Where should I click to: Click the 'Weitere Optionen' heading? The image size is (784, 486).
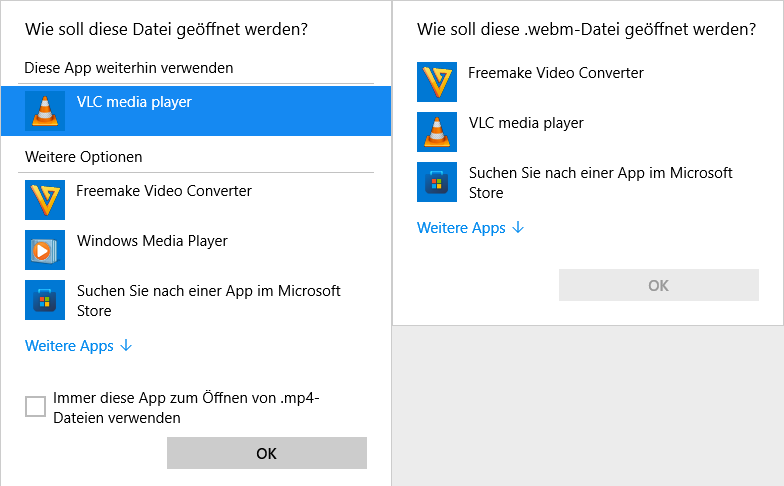point(84,157)
